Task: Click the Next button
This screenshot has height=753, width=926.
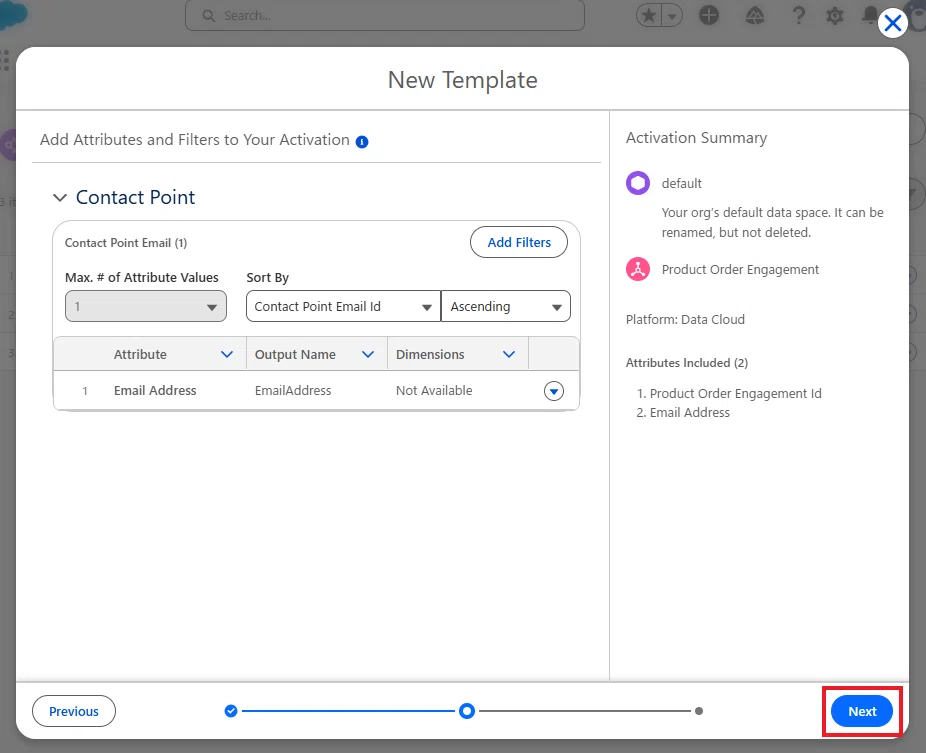Action: click(862, 711)
